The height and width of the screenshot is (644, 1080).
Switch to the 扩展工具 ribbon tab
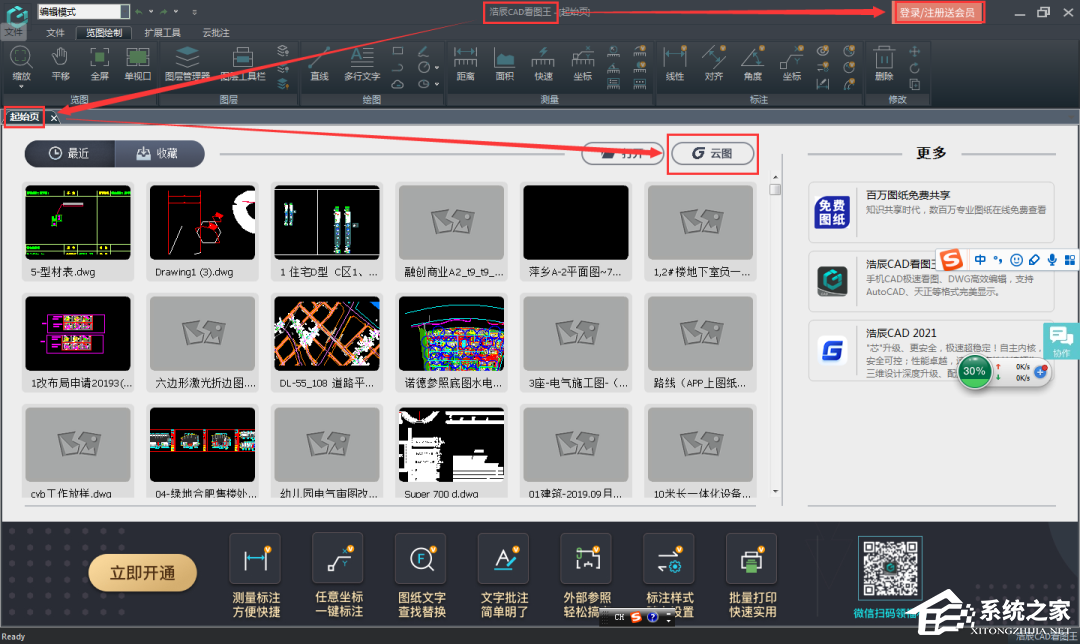point(163,32)
